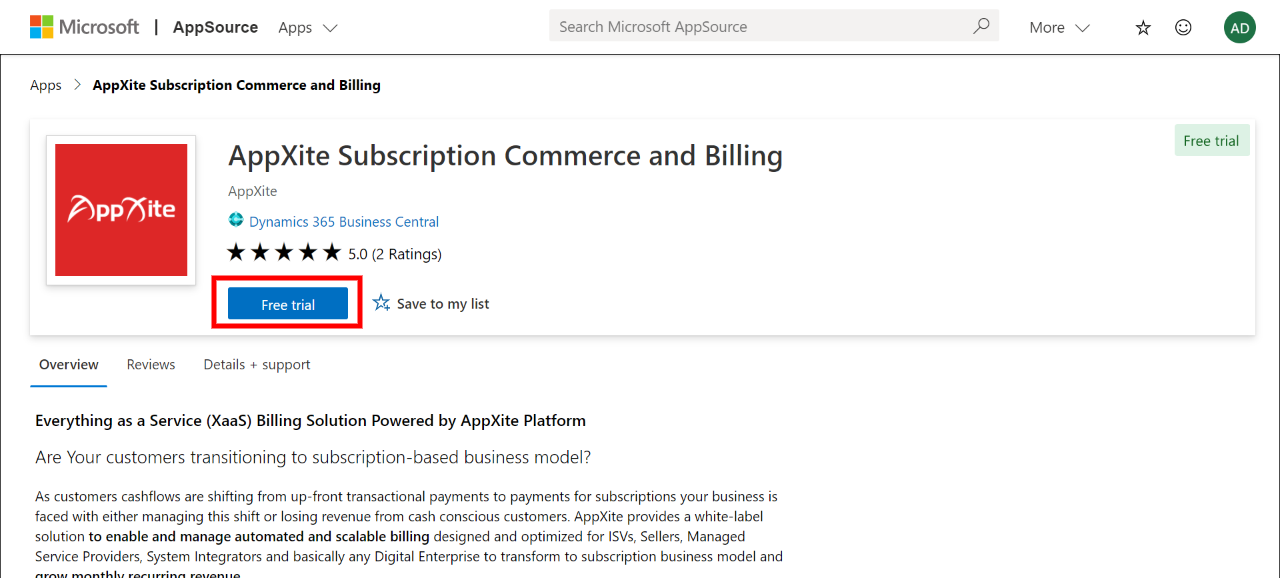Click the Everything as a Service heading
Screen dimensions: 1280x578
[311, 421]
